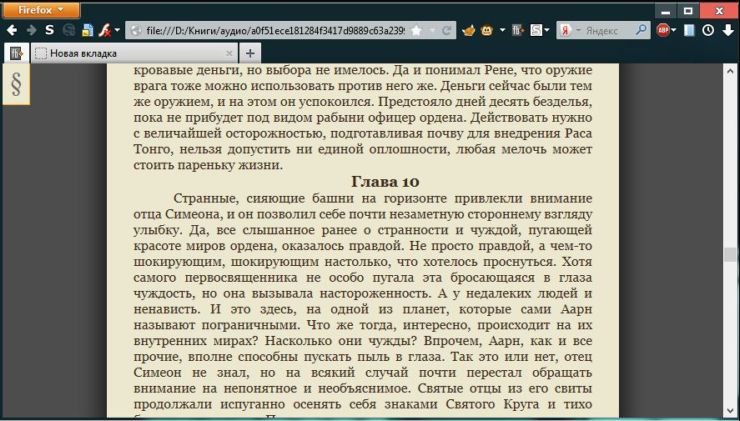740x421 pixels.
Task: Reload the current page
Action: [x=446, y=31]
